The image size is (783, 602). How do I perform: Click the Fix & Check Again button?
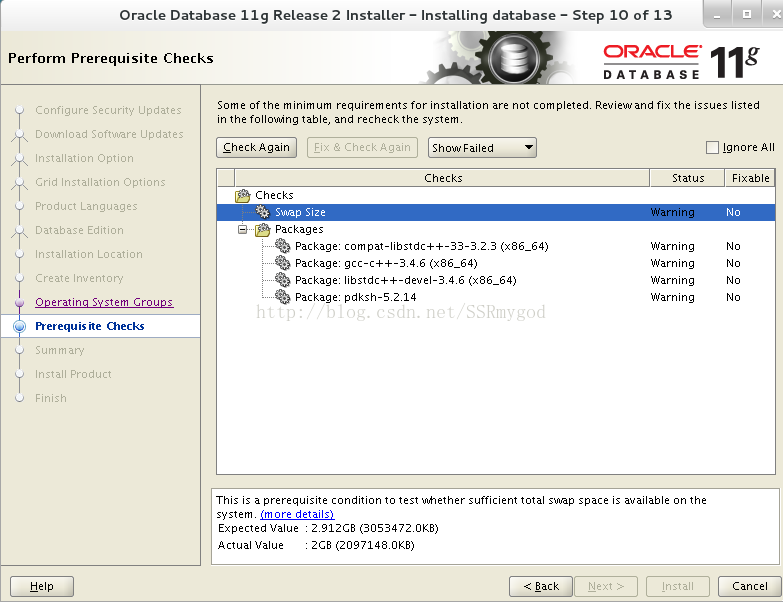(x=363, y=148)
